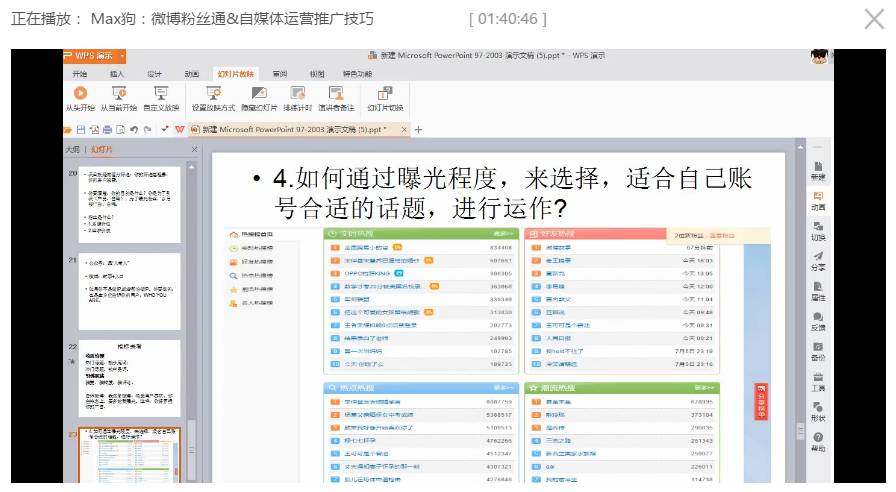This screenshot has width=896, height=492.
Task: Click the 新建 sidebar icon
Action: point(818,170)
